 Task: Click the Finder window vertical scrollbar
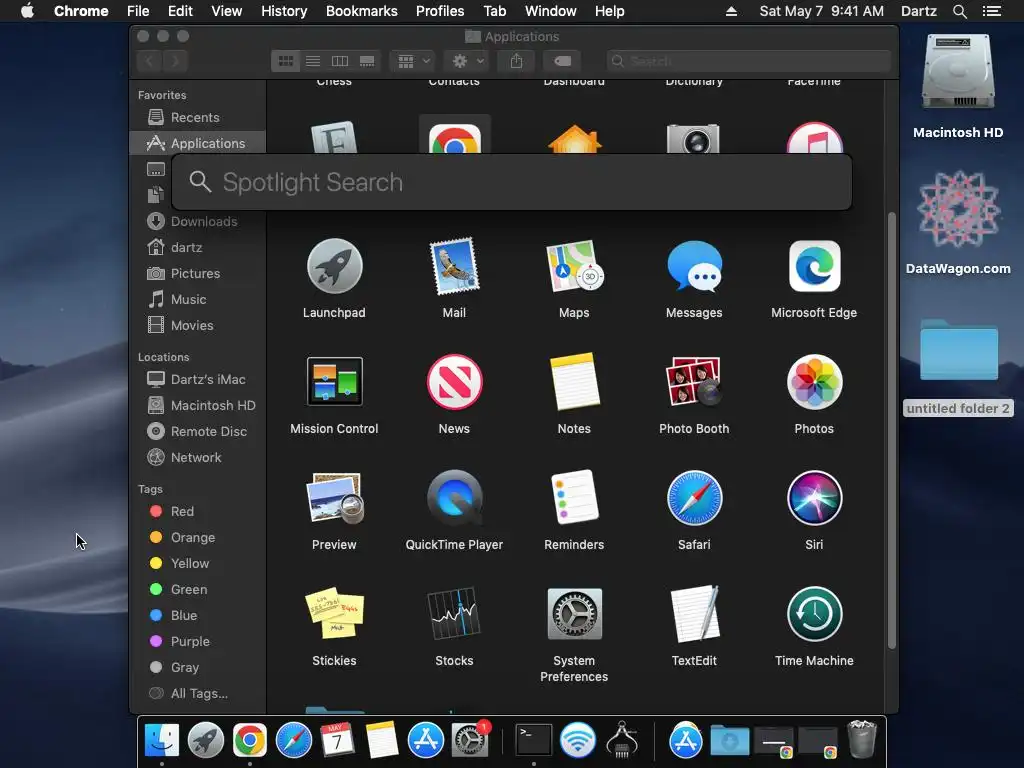891,430
